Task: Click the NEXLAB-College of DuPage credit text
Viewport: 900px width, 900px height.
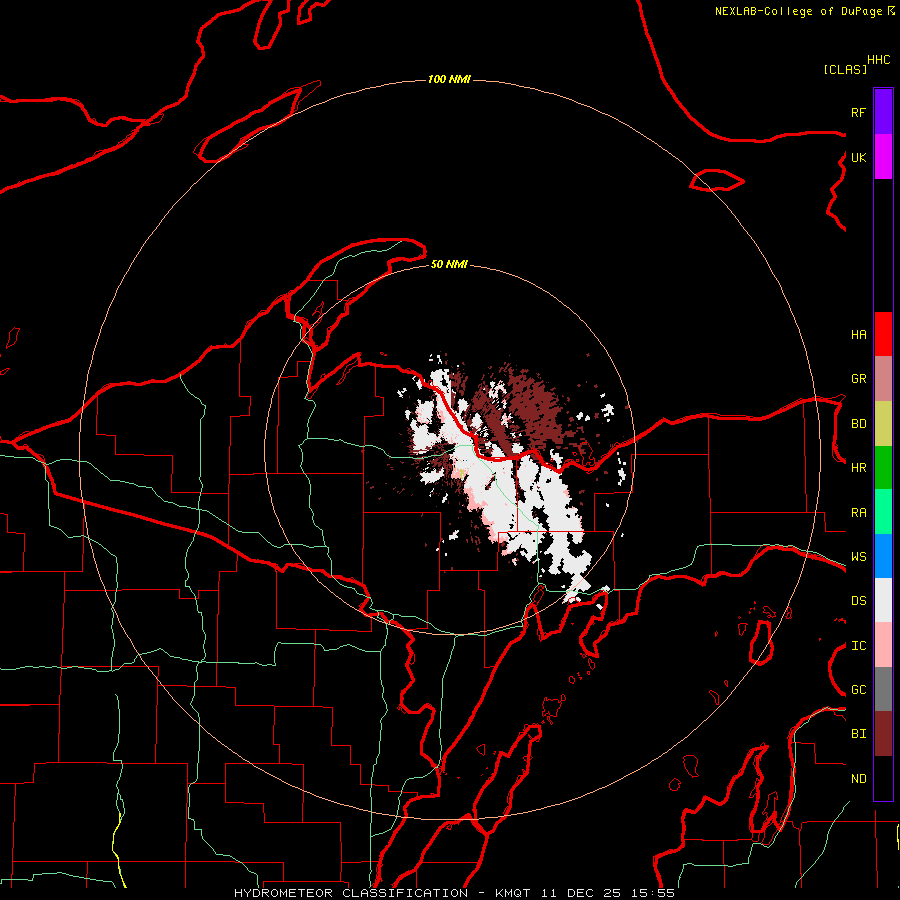Action: point(798,11)
